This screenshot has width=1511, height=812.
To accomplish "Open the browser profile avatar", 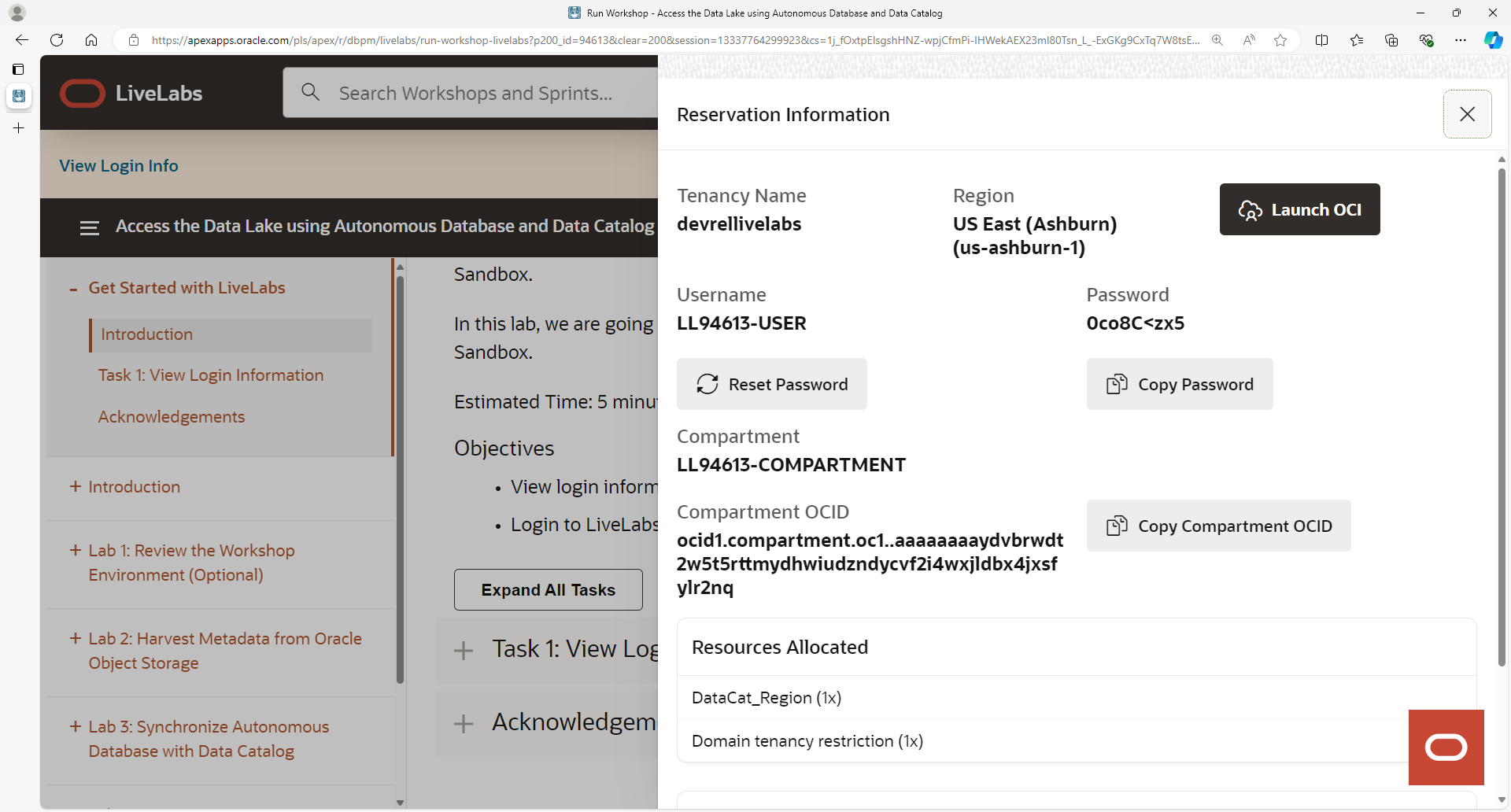I will (17, 13).
